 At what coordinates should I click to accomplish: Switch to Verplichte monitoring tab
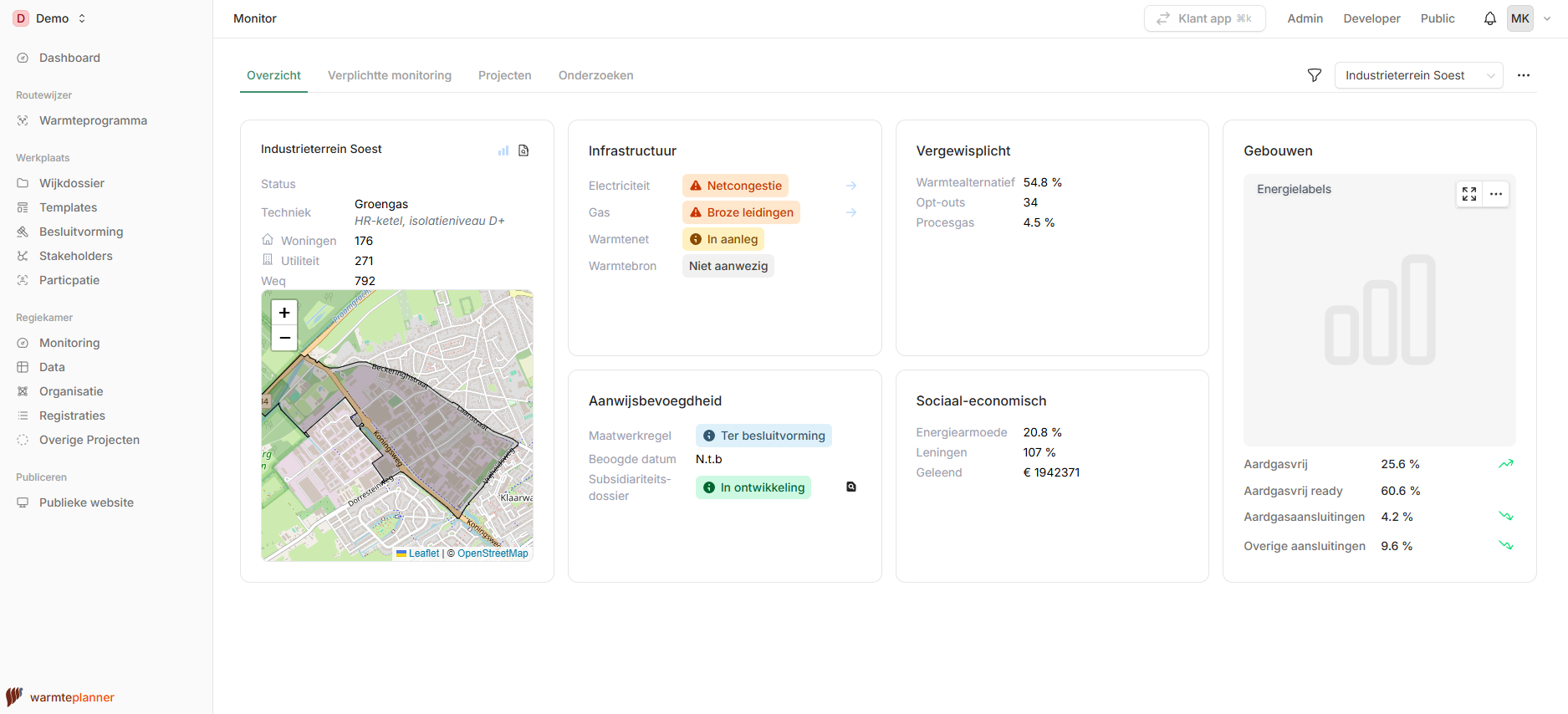(390, 75)
